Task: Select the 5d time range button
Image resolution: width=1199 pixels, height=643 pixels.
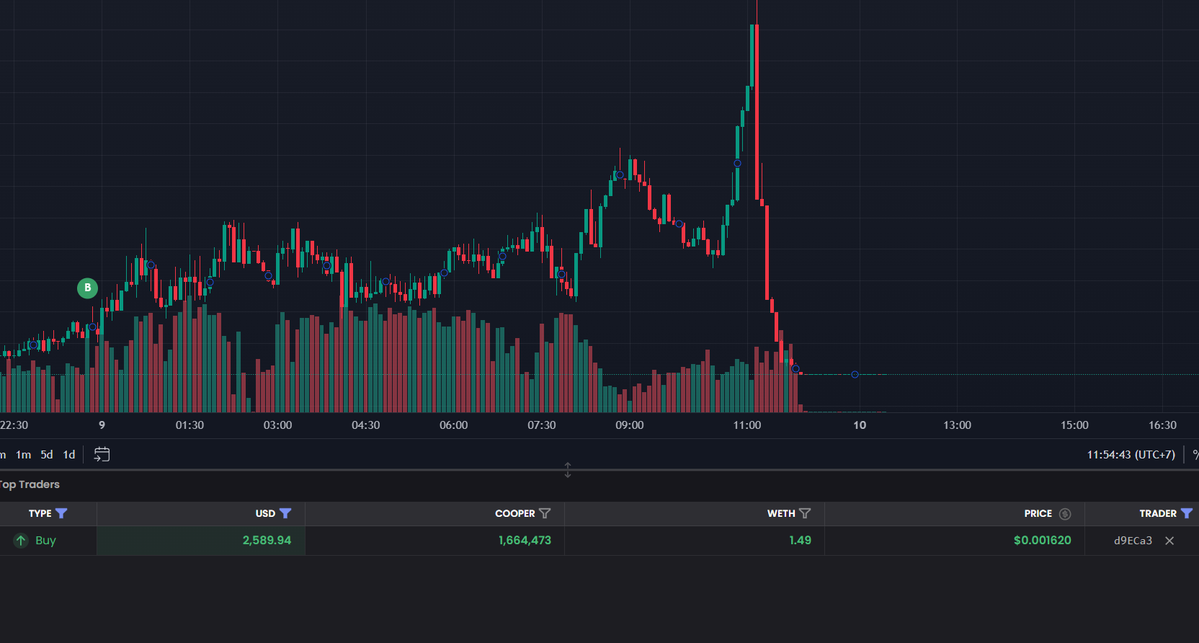Action: [x=47, y=455]
